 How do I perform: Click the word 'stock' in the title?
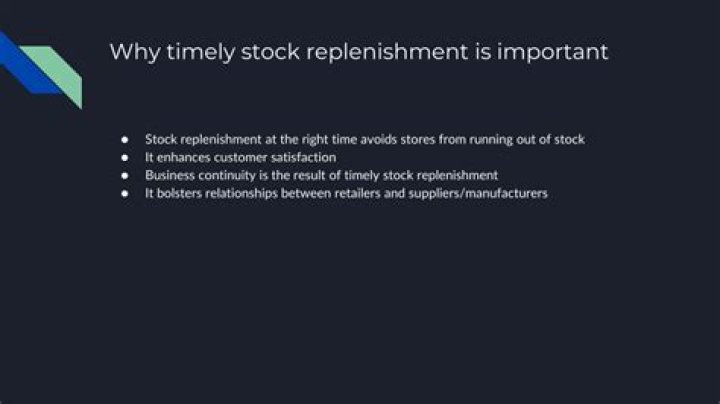[x=270, y=52]
